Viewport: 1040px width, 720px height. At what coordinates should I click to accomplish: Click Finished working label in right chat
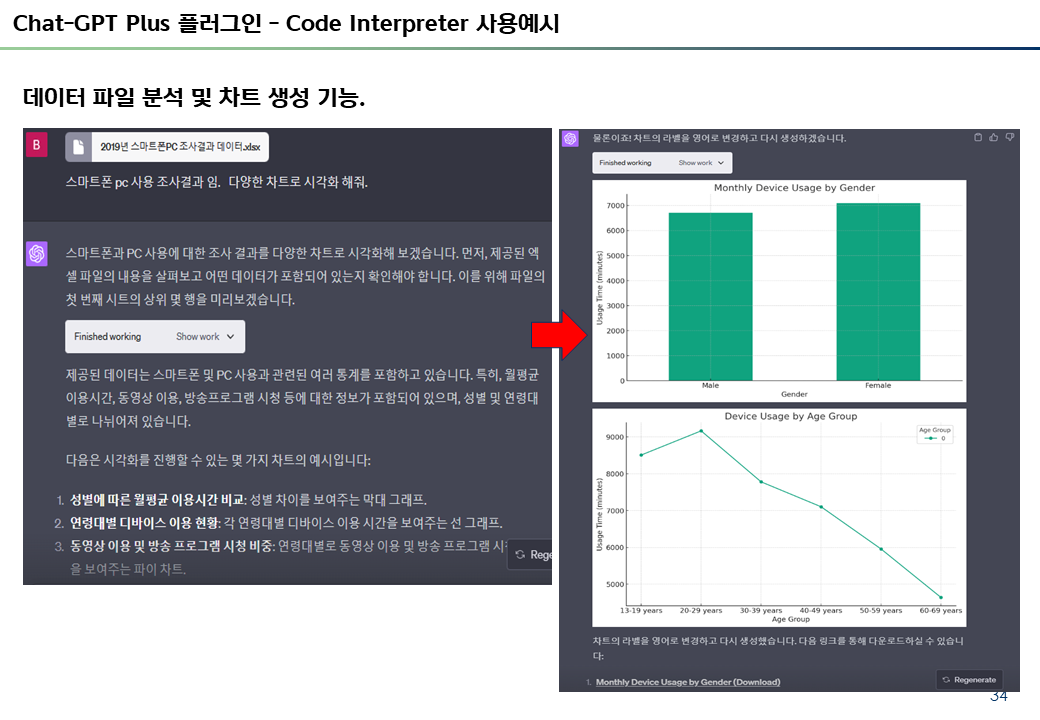[625, 163]
